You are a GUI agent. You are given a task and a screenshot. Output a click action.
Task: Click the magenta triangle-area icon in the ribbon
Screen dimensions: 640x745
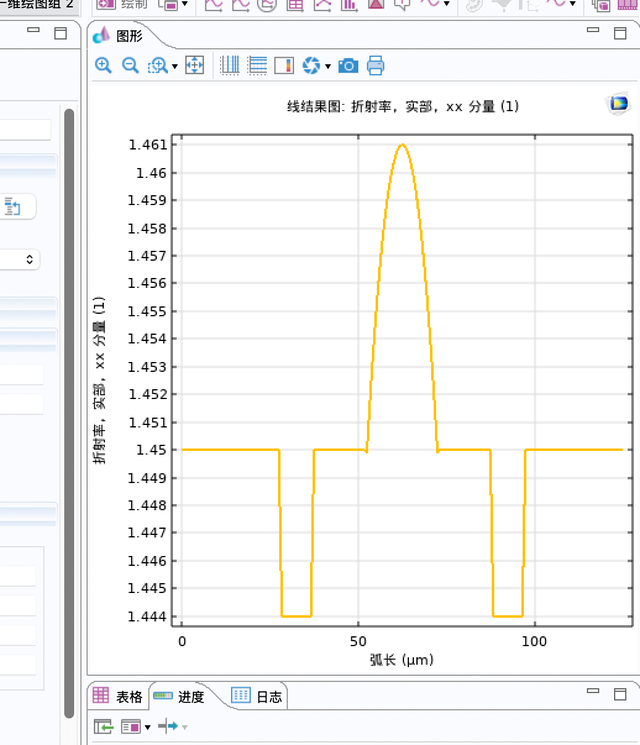(376, 4)
